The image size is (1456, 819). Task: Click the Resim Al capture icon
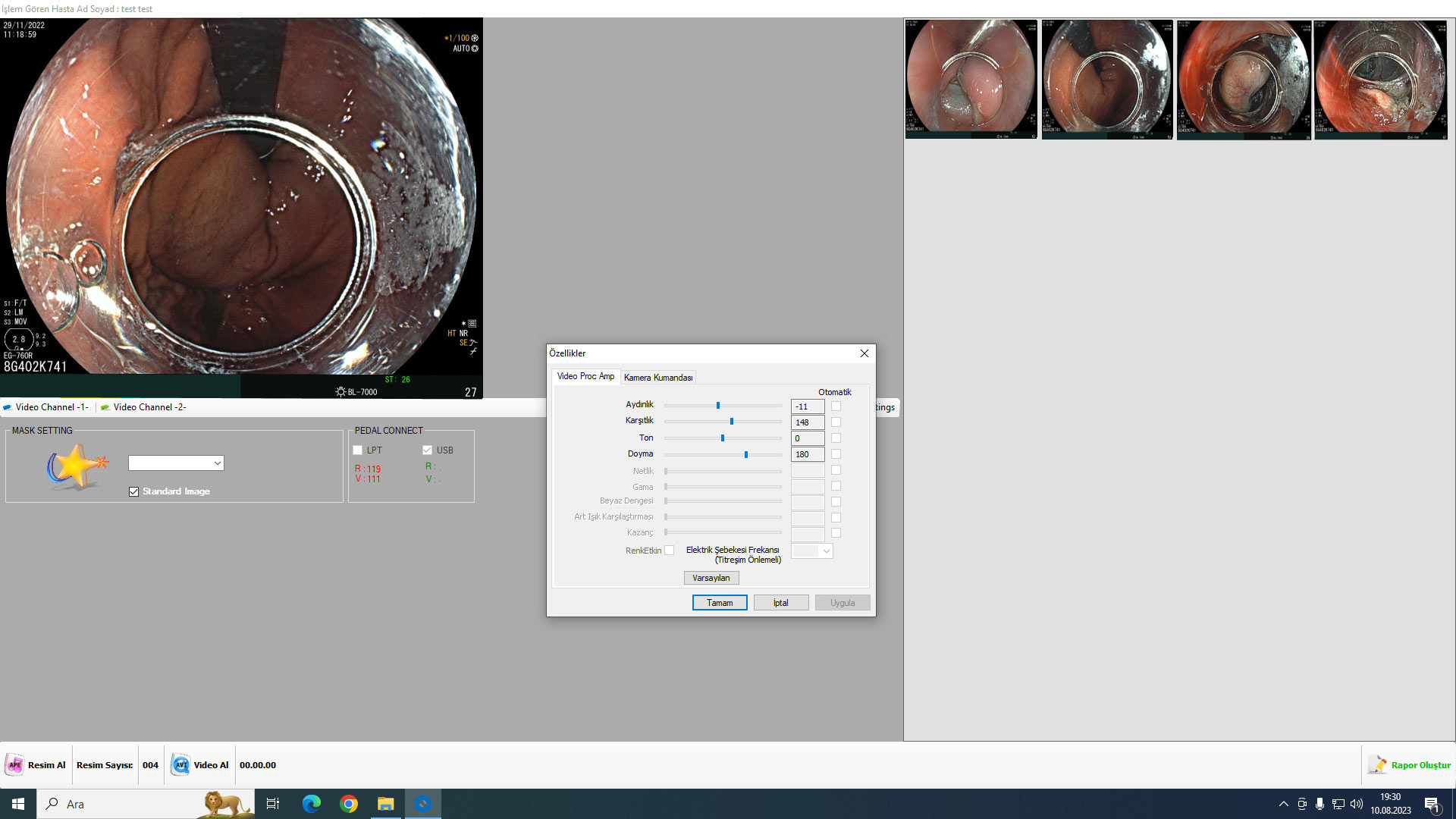14,764
